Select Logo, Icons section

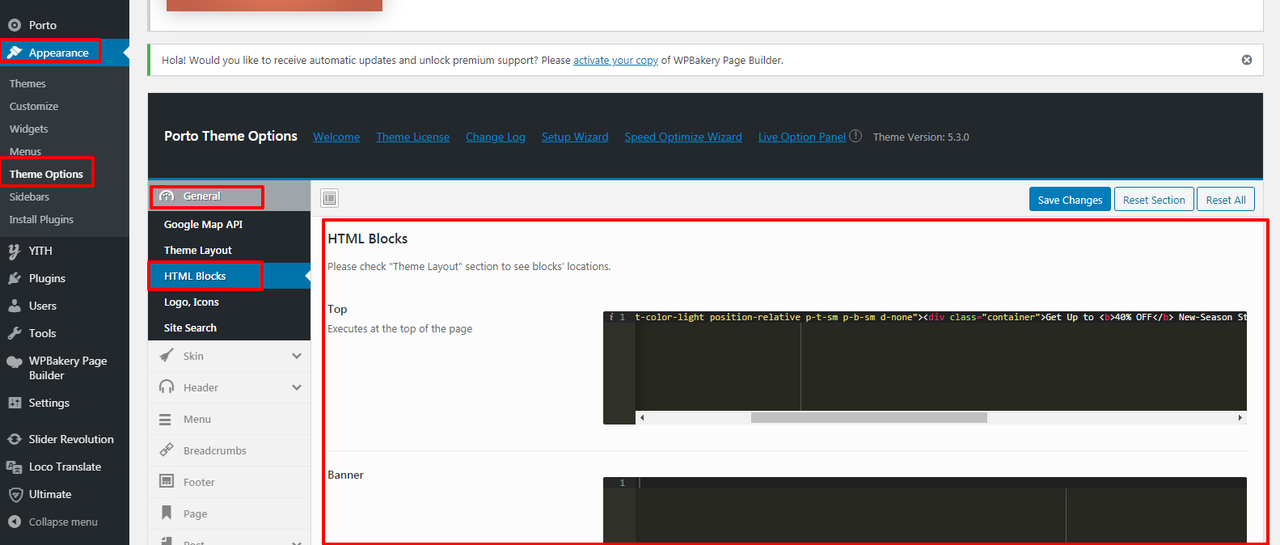click(x=191, y=302)
